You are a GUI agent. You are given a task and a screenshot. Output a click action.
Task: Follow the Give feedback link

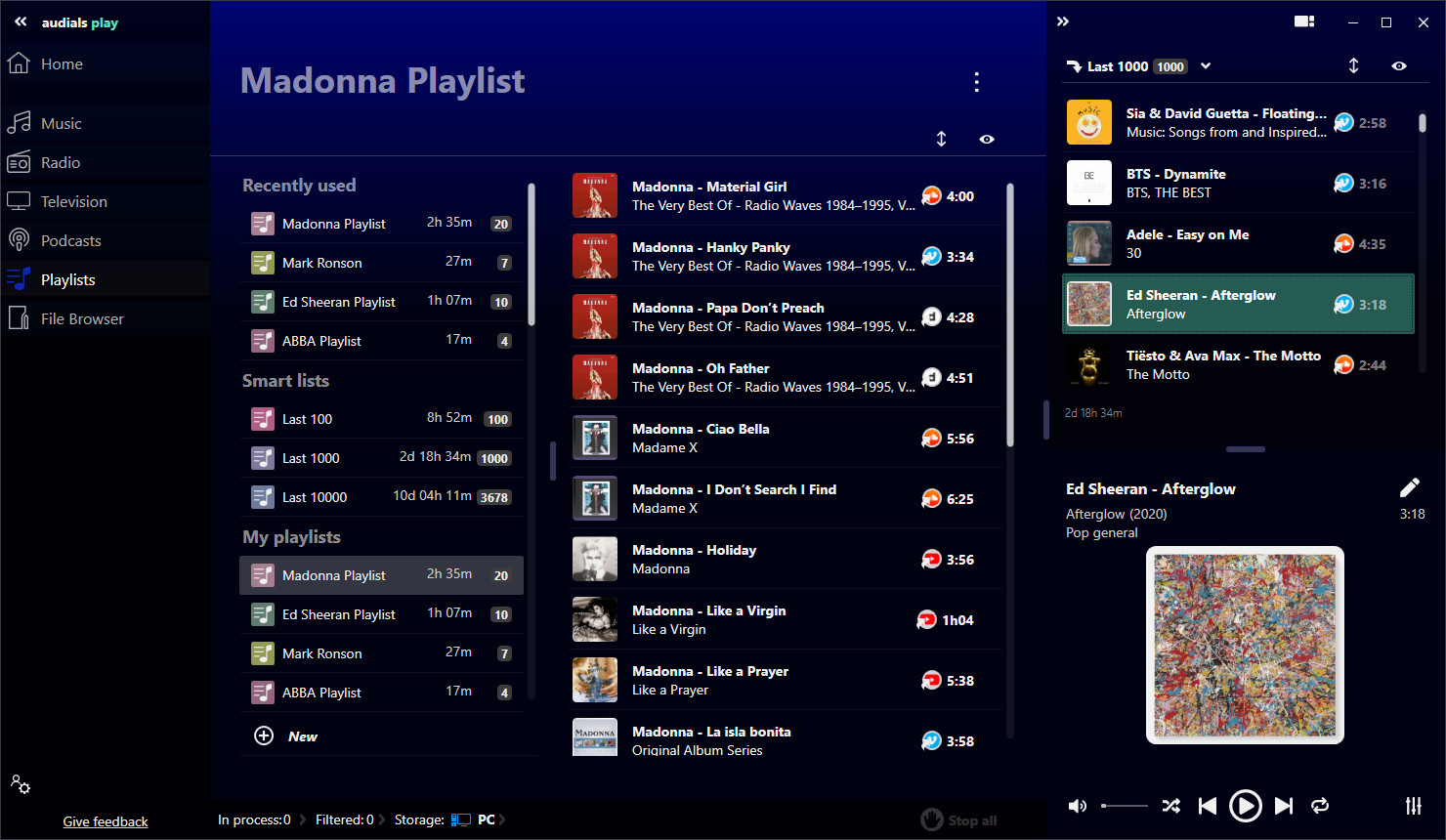tap(106, 821)
